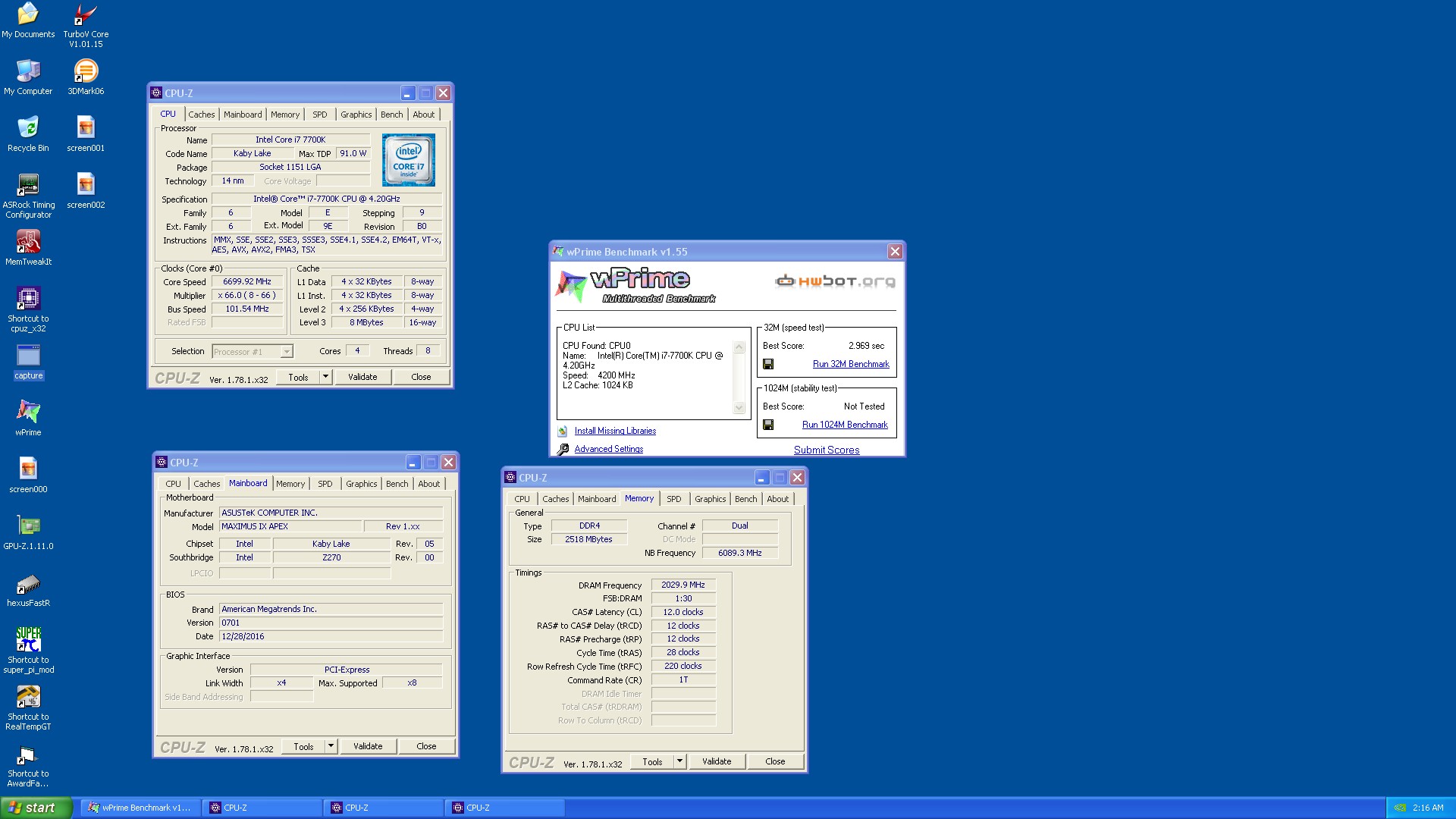Viewport: 1456px width, 819px height.
Task: Click Run 1024M Benchmark link
Action: [845, 425]
